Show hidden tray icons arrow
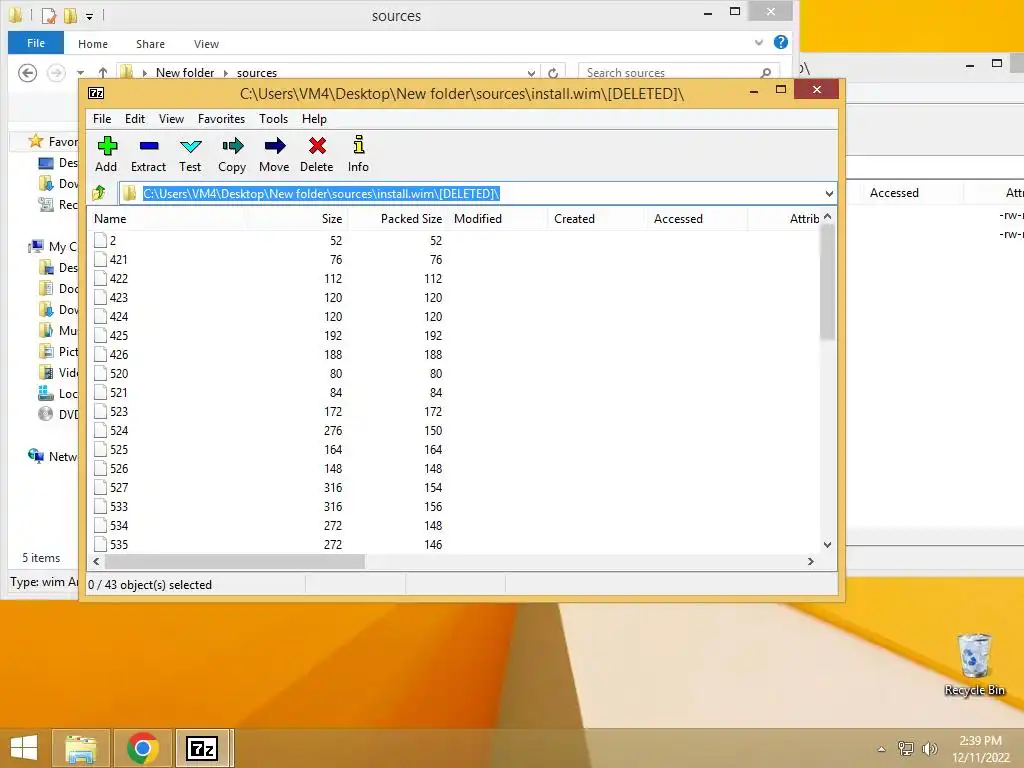This screenshot has height=768, width=1024. point(882,749)
